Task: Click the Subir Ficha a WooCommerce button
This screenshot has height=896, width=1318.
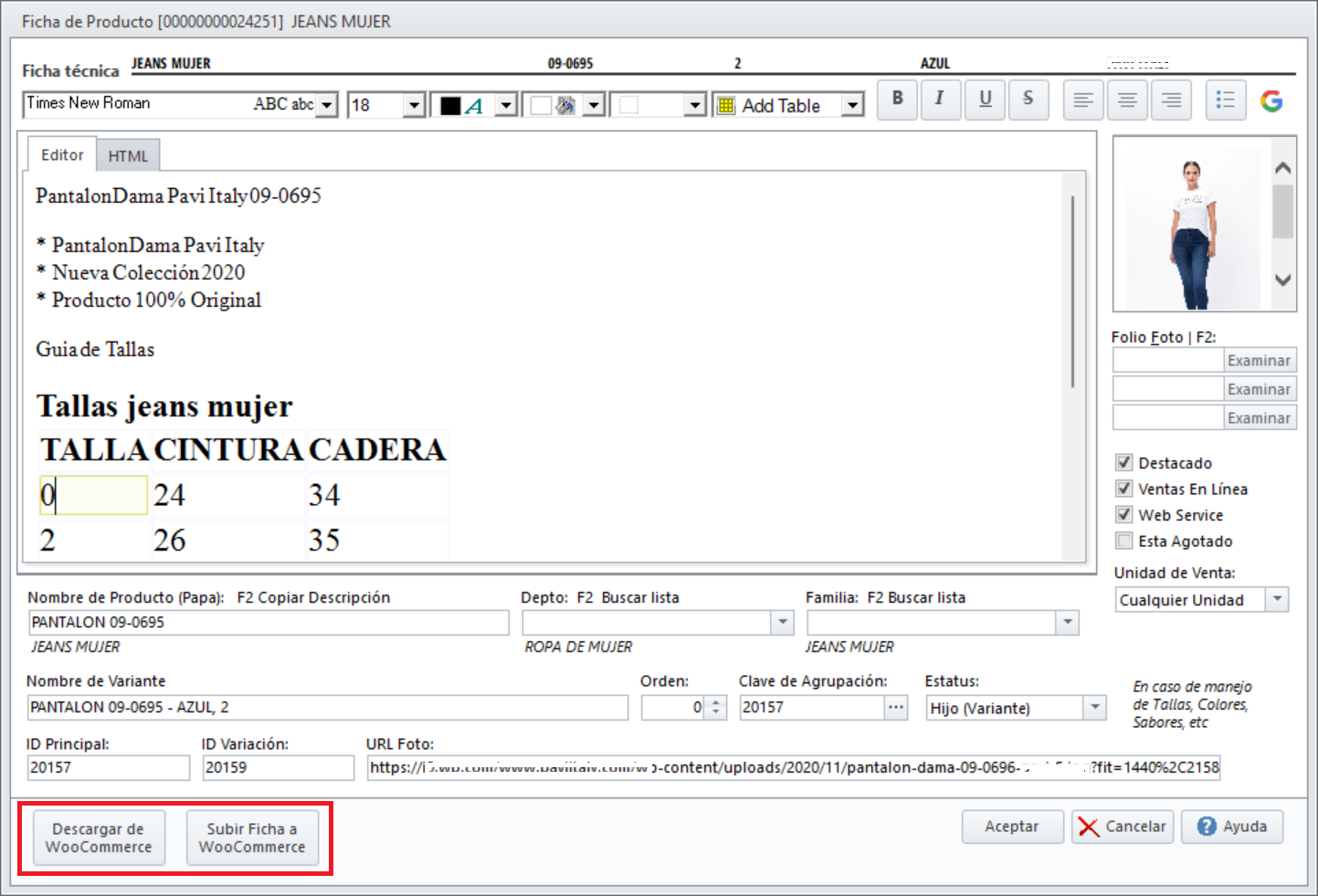Action: tap(253, 838)
